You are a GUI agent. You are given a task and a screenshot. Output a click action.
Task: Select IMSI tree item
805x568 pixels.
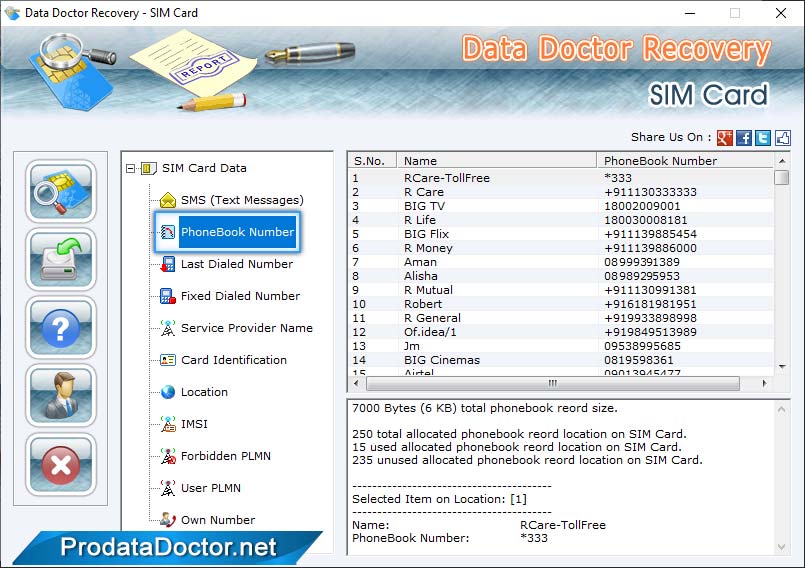coord(194,424)
